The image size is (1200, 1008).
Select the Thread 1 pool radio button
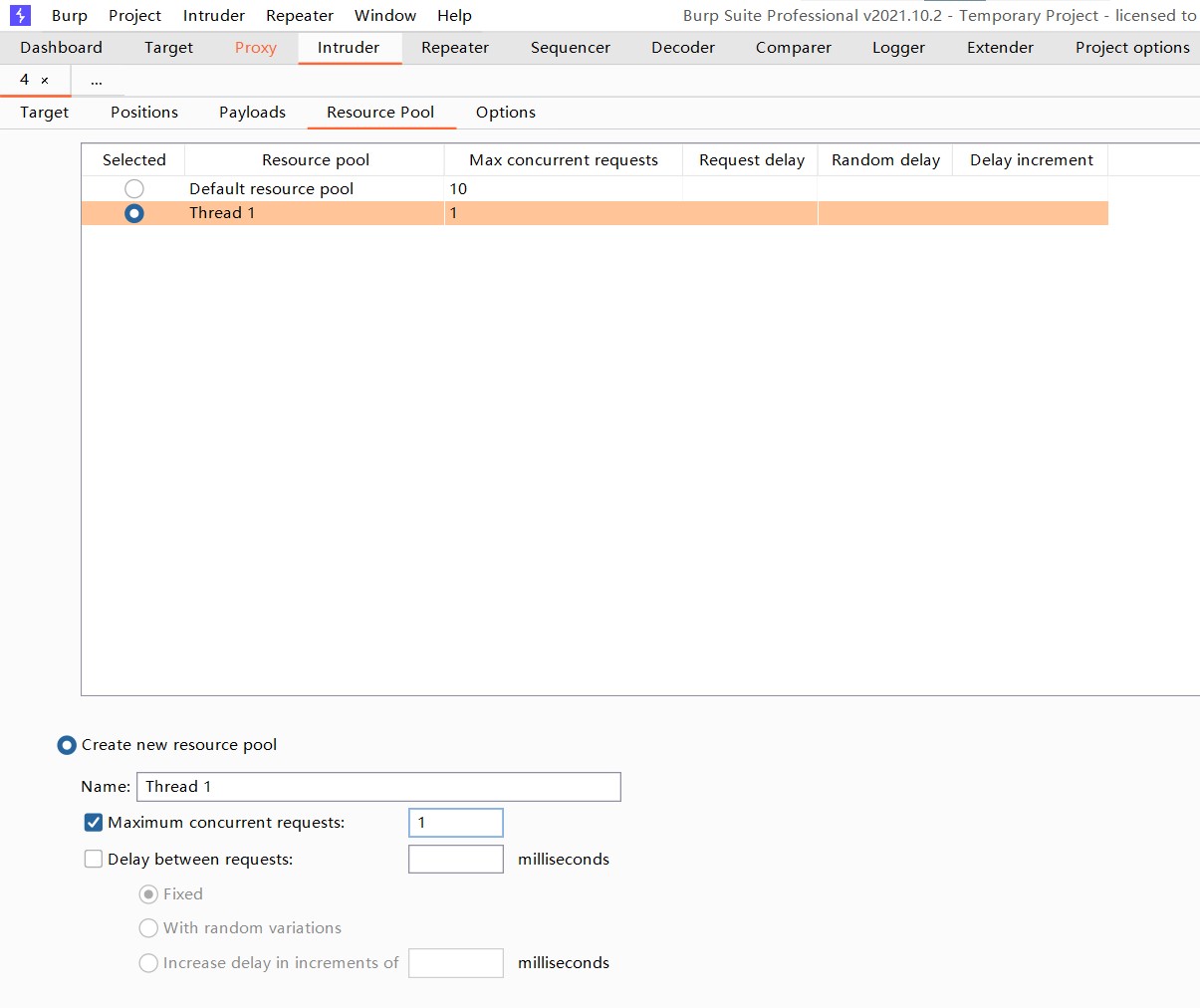point(134,213)
